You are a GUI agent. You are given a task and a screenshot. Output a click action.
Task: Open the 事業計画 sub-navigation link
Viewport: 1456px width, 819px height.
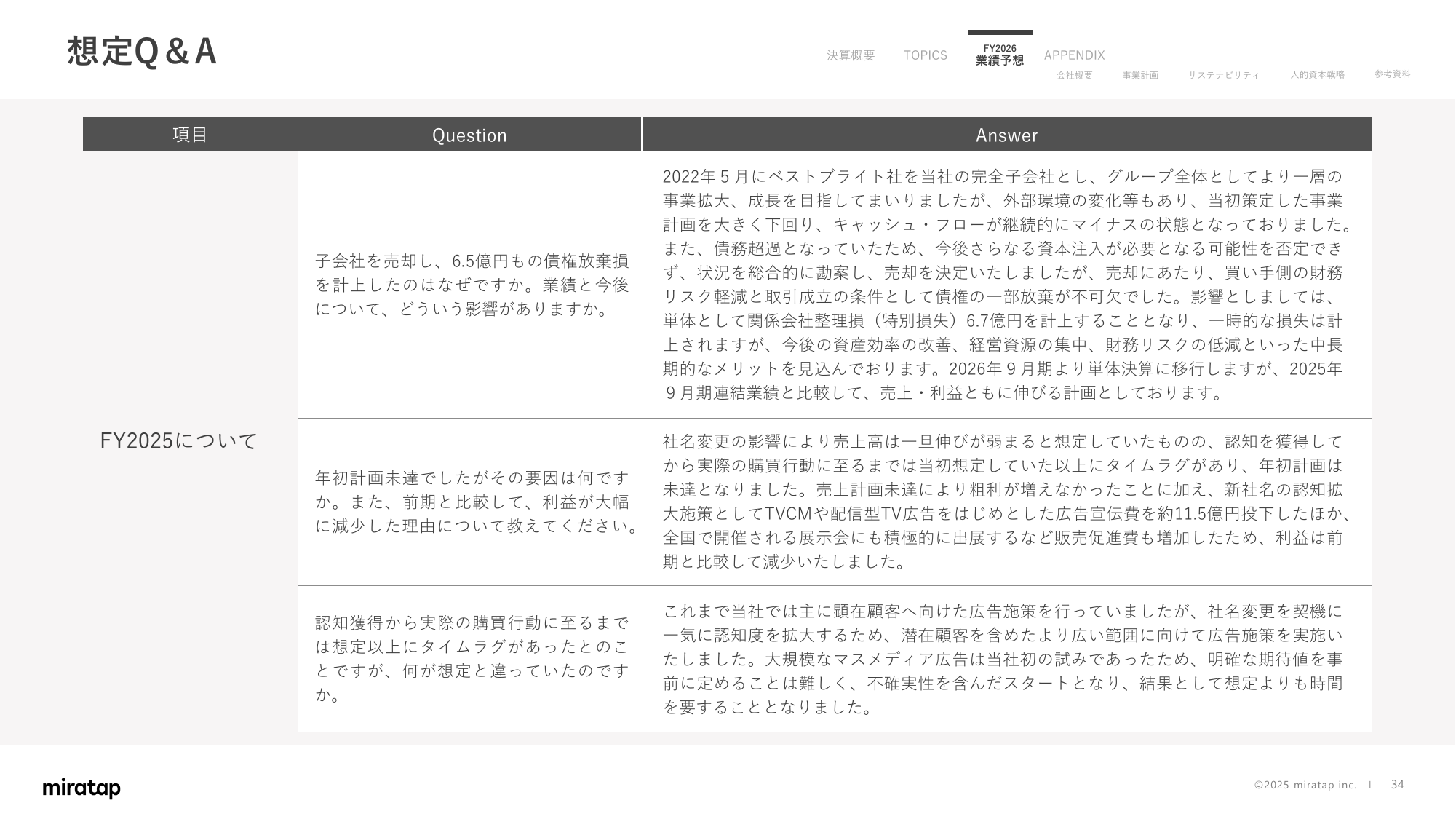(x=1139, y=75)
